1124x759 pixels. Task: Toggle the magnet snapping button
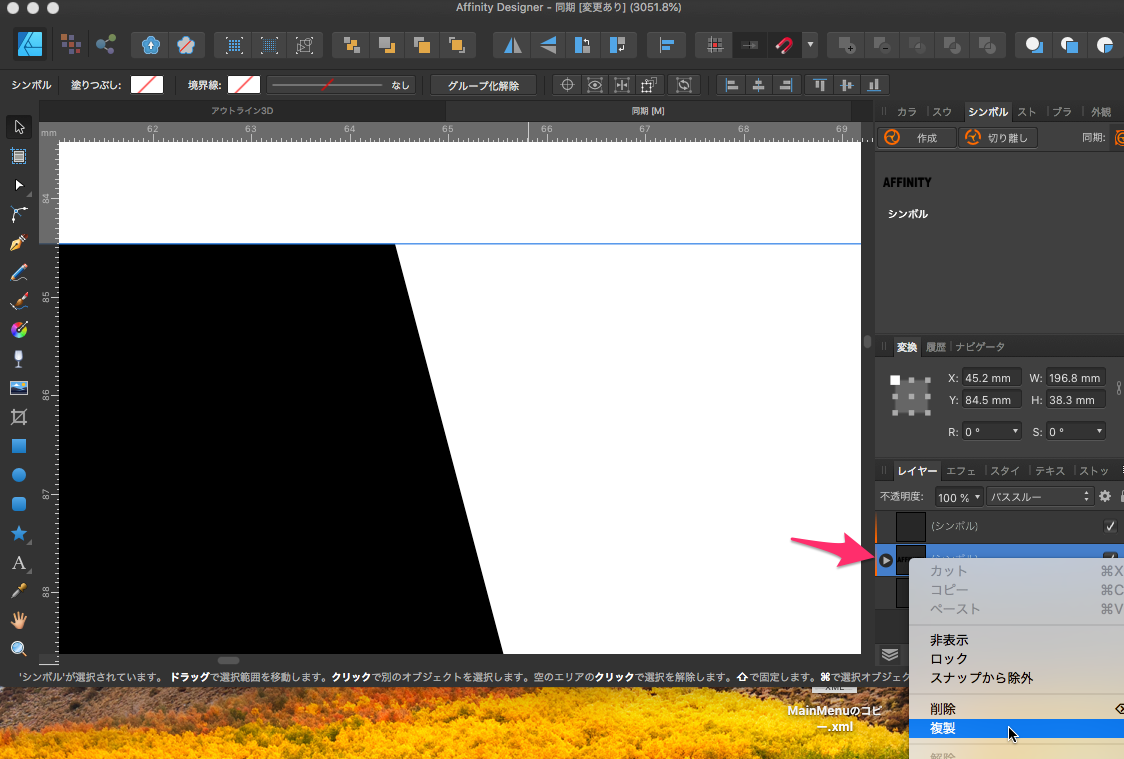click(x=784, y=45)
